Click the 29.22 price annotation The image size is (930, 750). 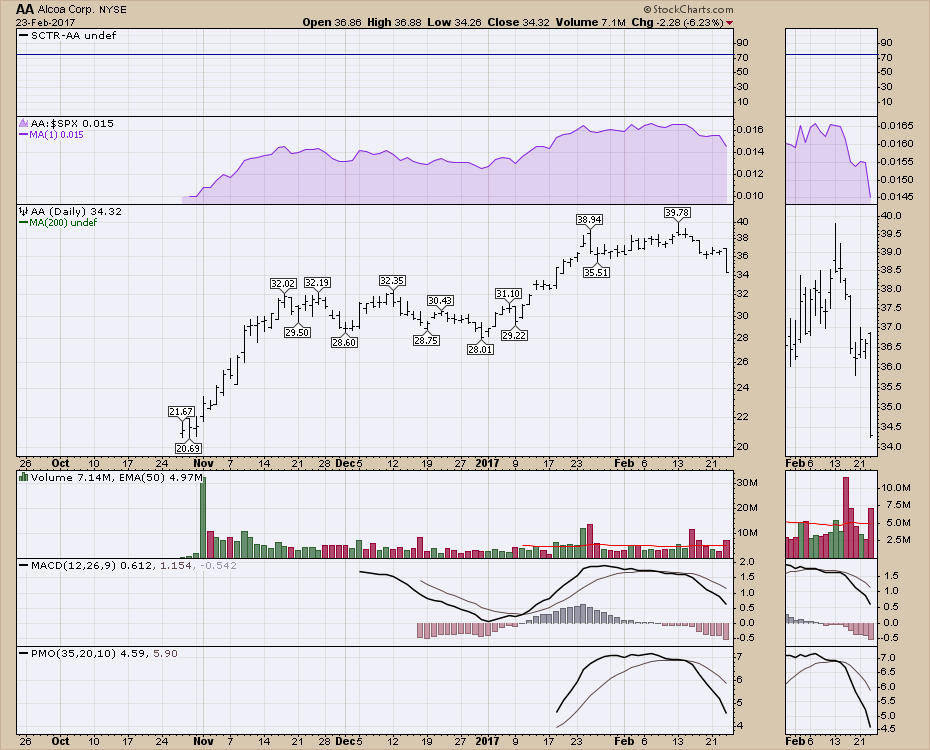(514, 335)
